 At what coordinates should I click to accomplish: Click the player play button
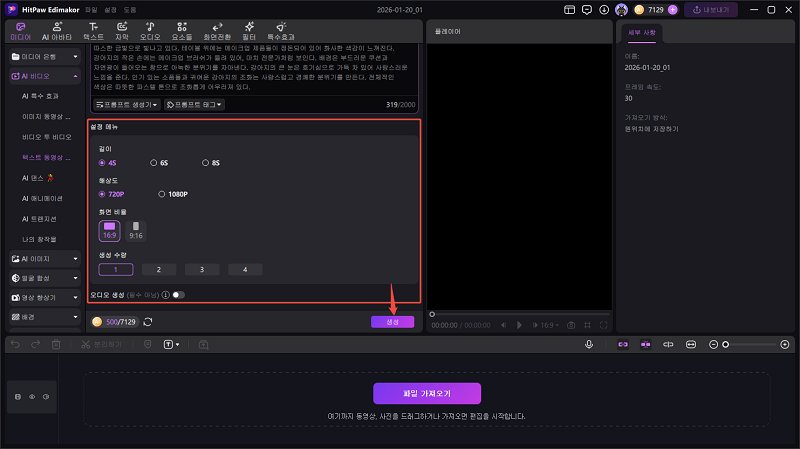(x=519, y=325)
